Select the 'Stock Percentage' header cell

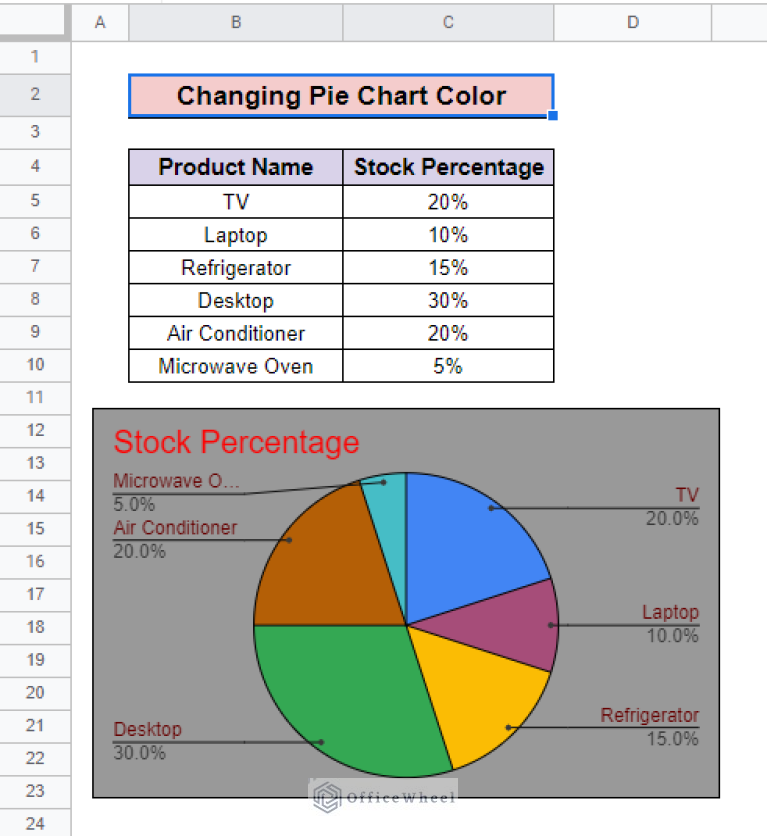click(448, 167)
